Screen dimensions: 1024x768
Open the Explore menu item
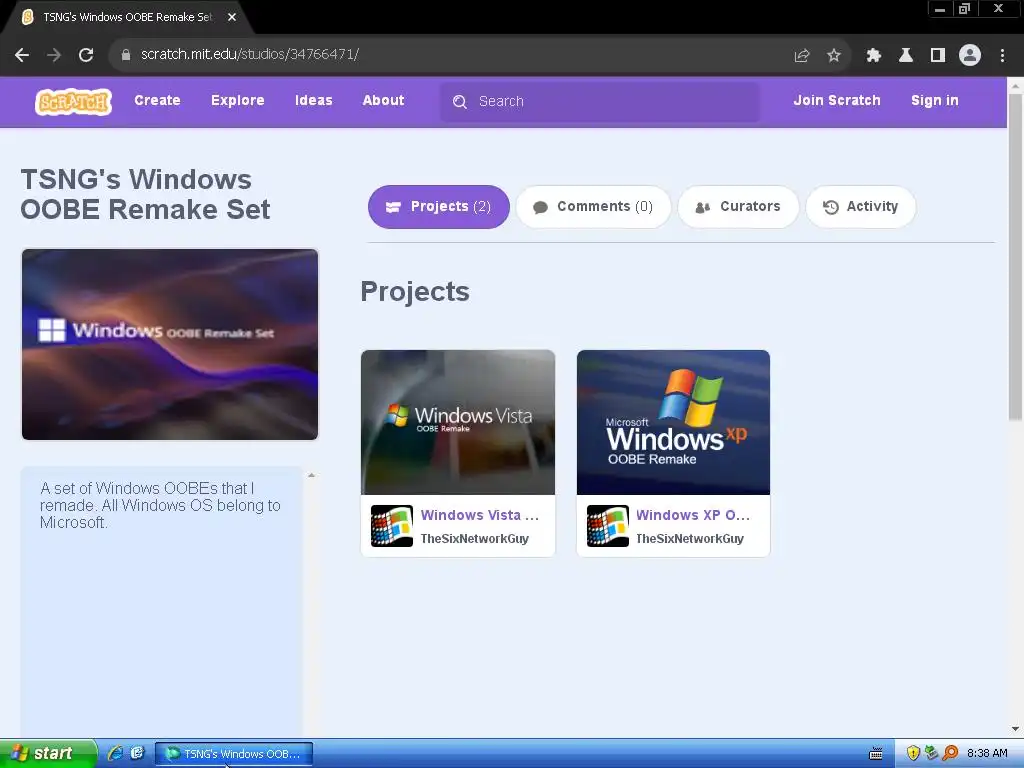tap(238, 101)
